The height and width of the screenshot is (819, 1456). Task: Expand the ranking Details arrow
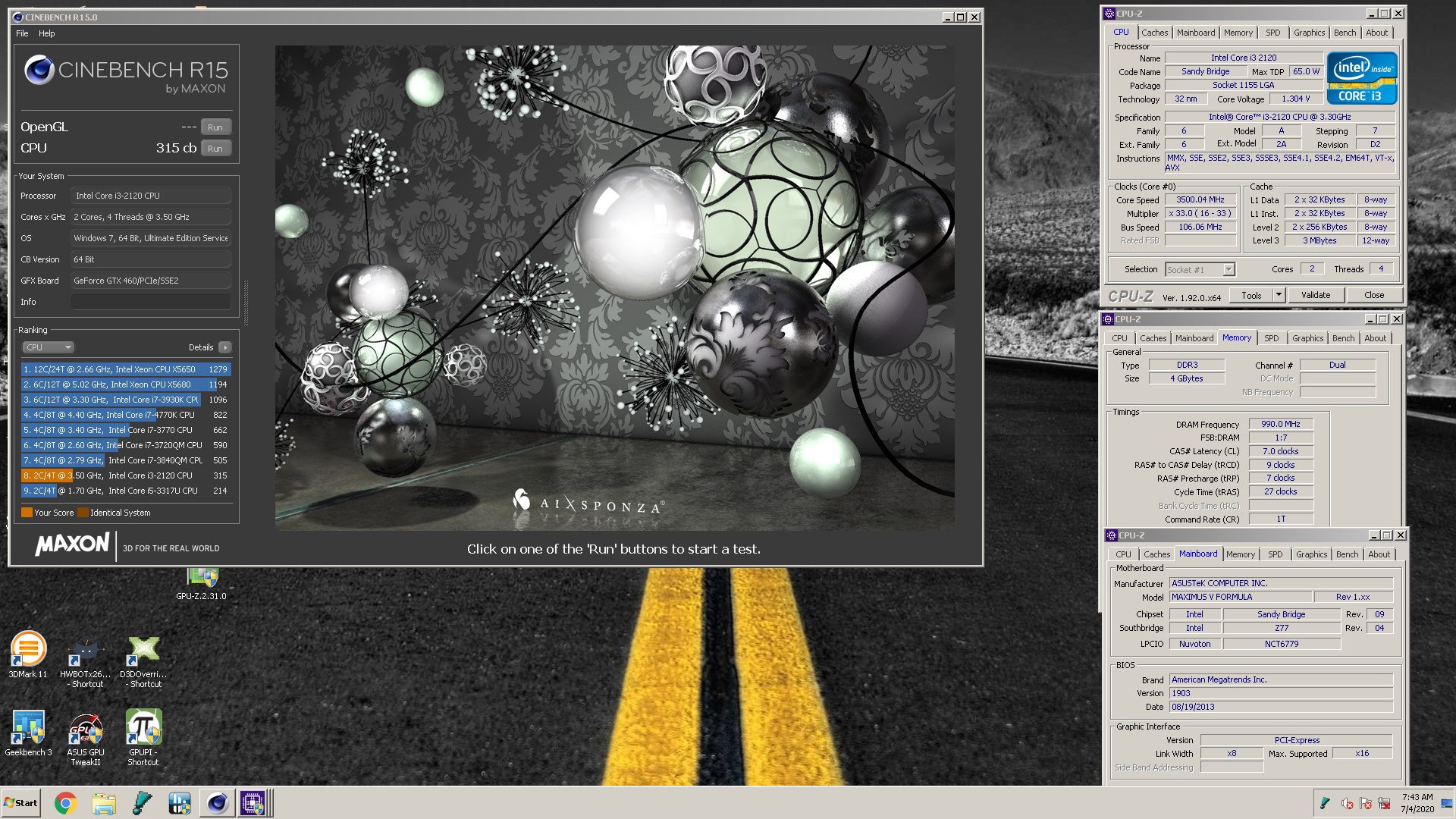coord(225,347)
